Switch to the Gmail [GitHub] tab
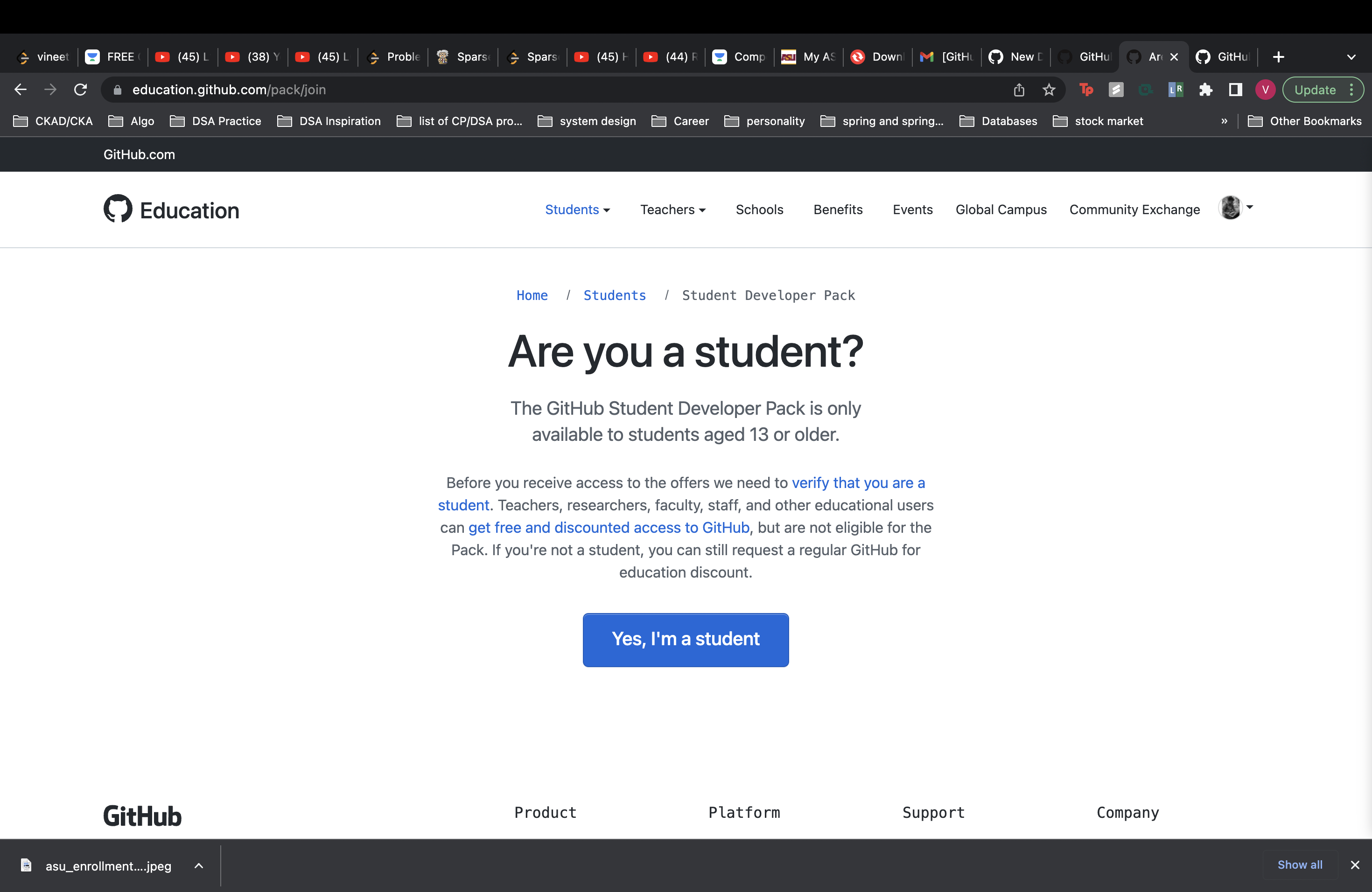1372x892 pixels. click(x=945, y=56)
